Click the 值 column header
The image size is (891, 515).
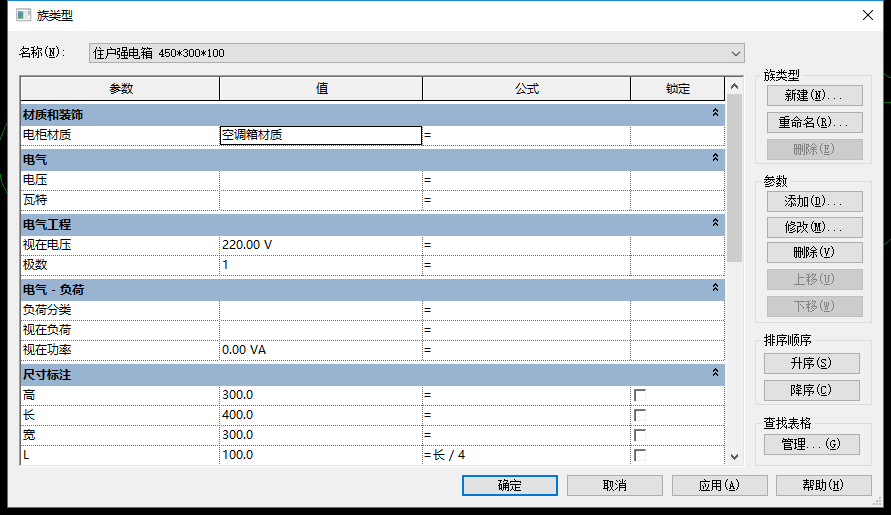(321, 89)
